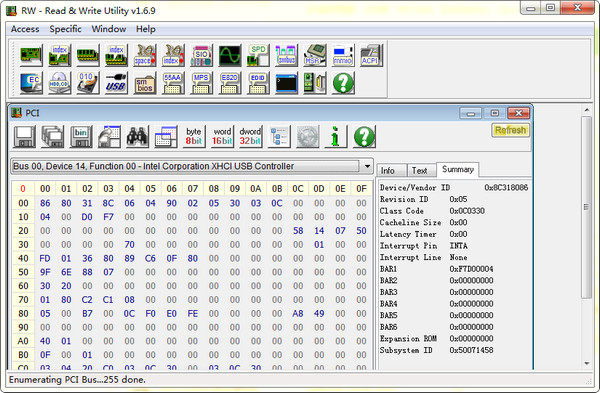The width and height of the screenshot is (600, 393).
Task: Click the scroll down arrow of main scrollbar
Action: [x=587, y=363]
